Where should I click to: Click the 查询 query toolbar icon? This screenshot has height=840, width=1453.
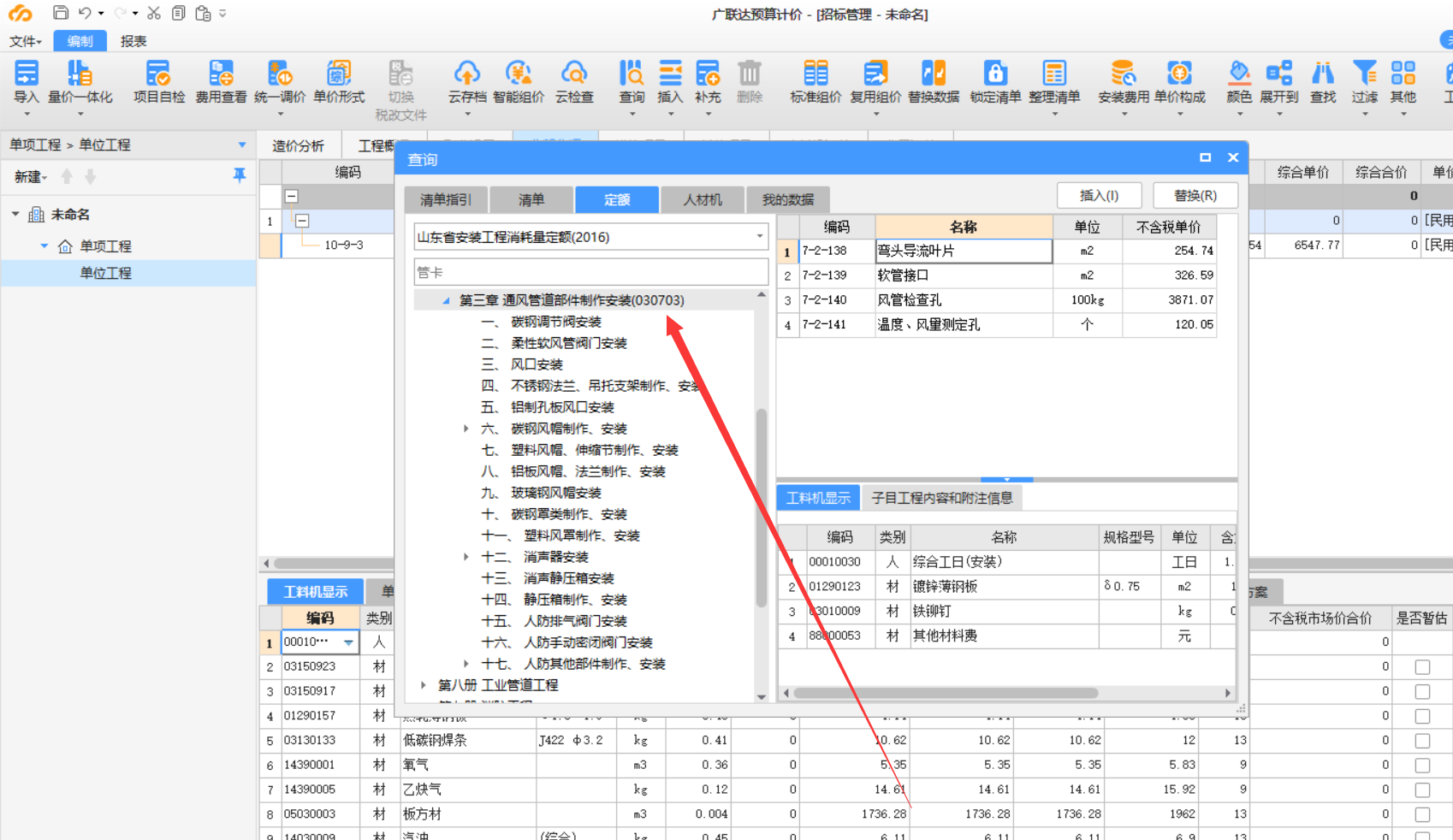[x=632, y=74]
